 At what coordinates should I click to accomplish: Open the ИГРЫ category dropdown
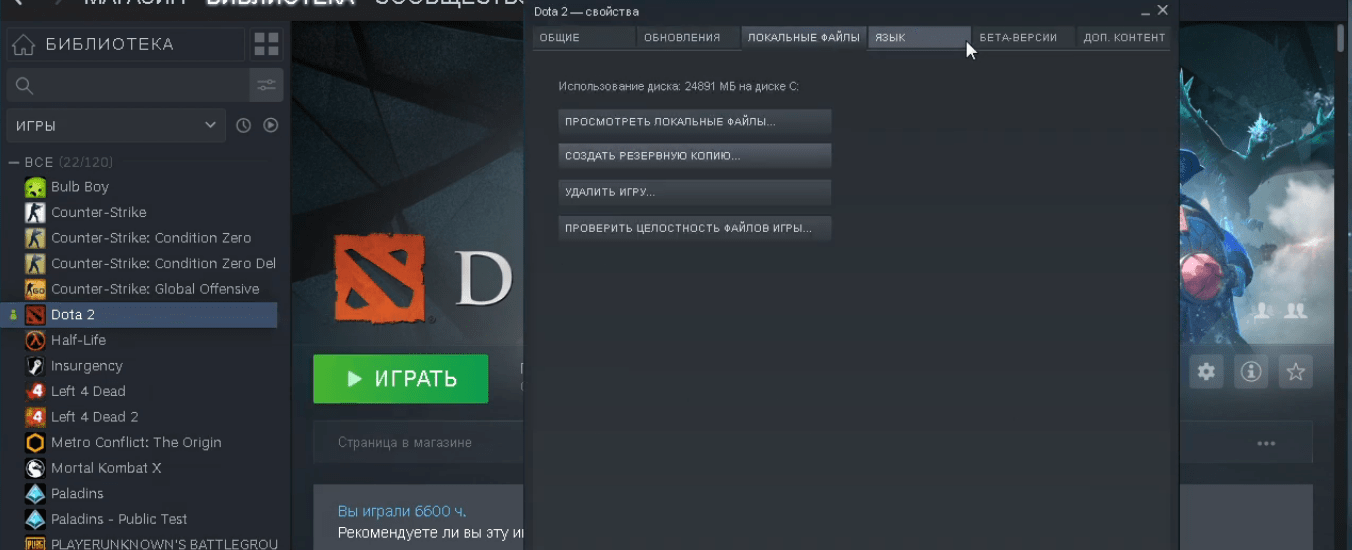[116, 125]
